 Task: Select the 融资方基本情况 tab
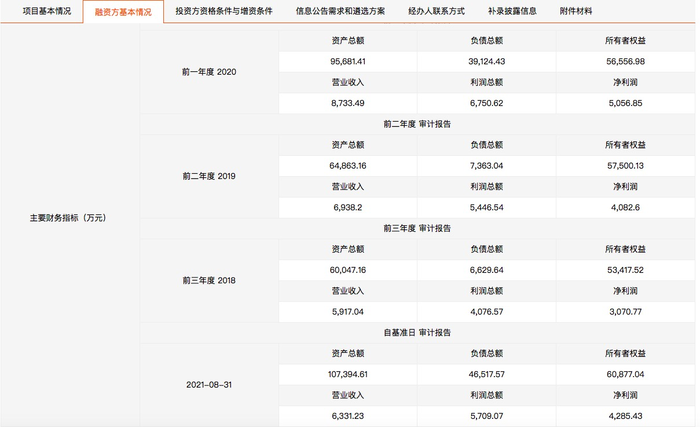123,12
